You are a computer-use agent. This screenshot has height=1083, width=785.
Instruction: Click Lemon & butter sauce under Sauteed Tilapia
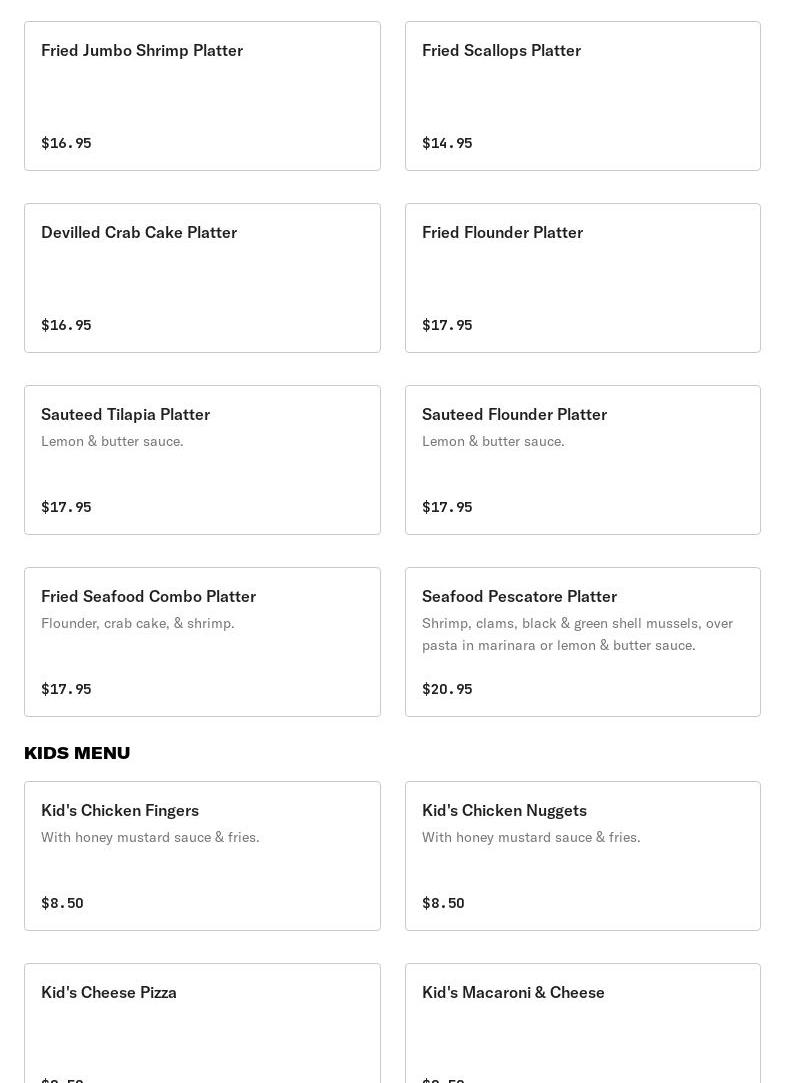[112, 441]
